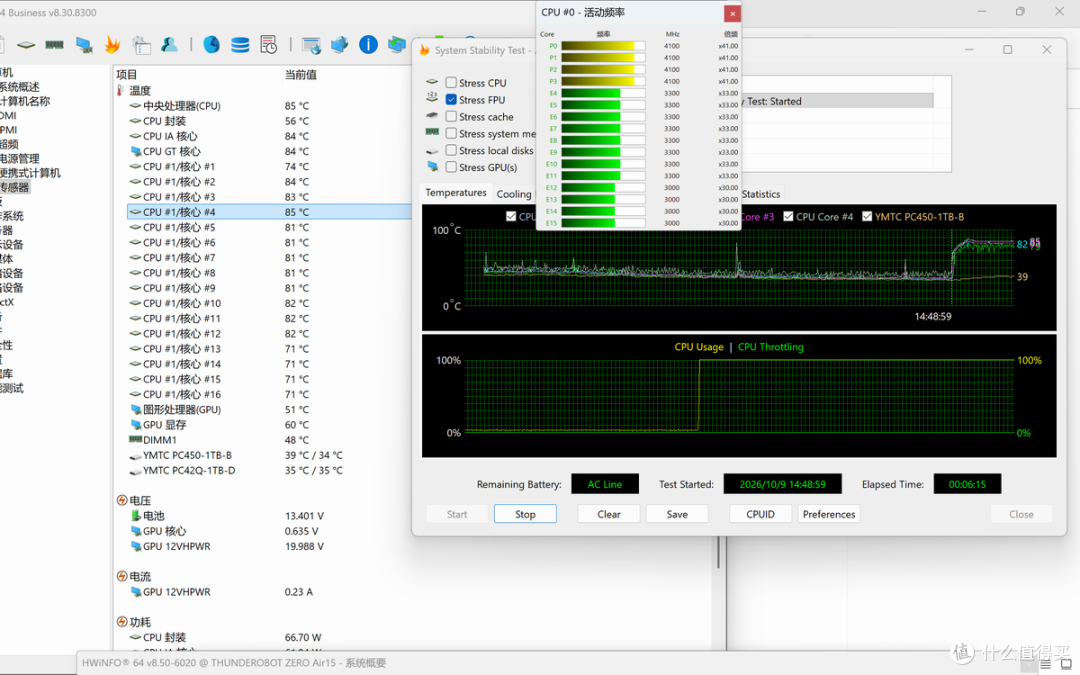Click the chip icon beside Stress CPU
The height and width of the screenshot is (675, 1080).
tap(432, 82)
